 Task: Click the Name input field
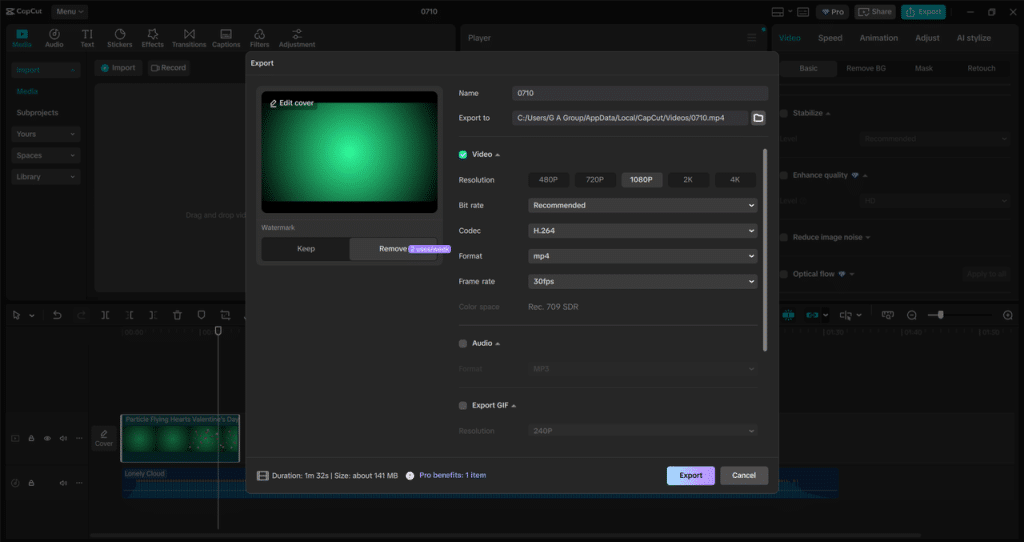pyautogui.click(x=638, y=93)
